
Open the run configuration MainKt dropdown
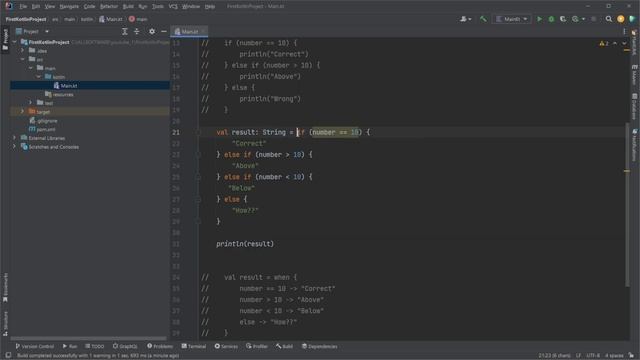pos(511,19)
